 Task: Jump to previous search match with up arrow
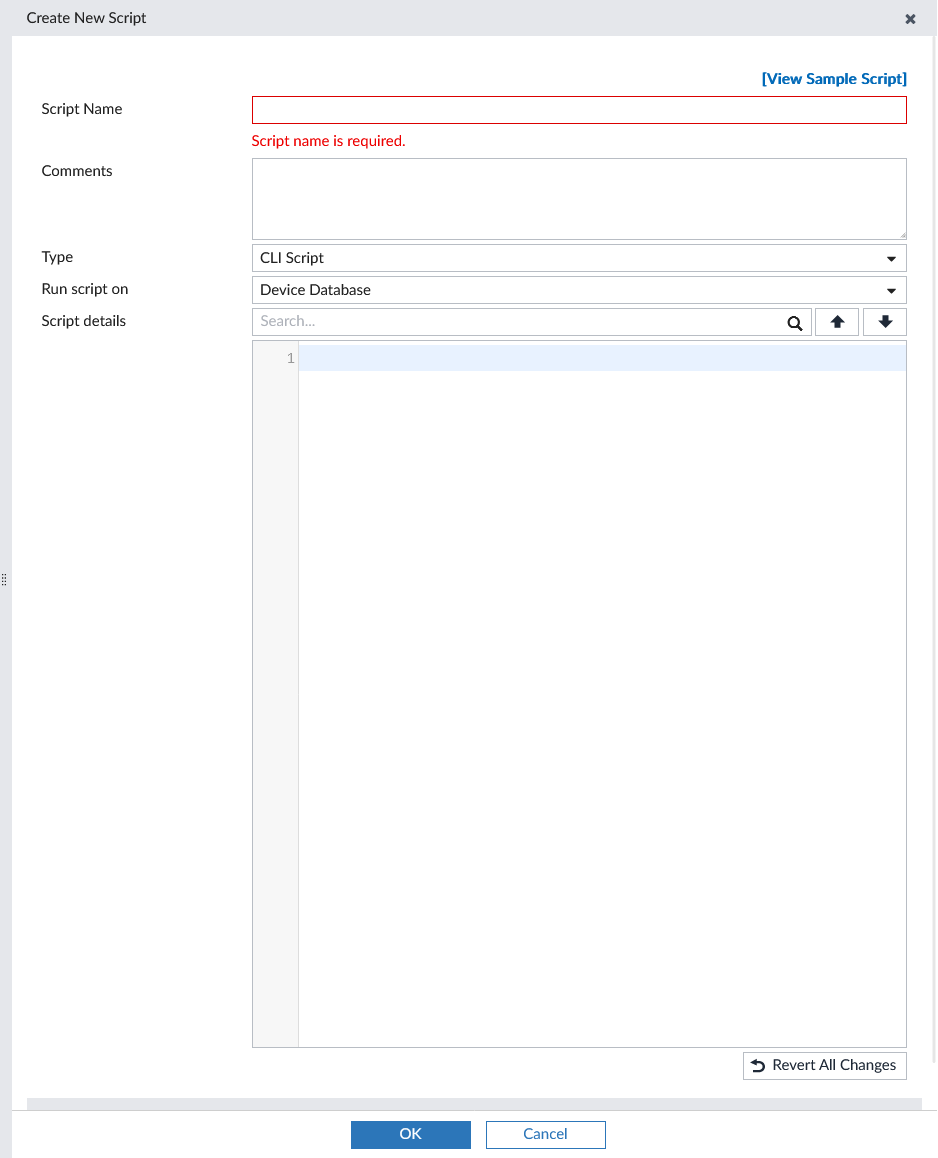[837, 322]
